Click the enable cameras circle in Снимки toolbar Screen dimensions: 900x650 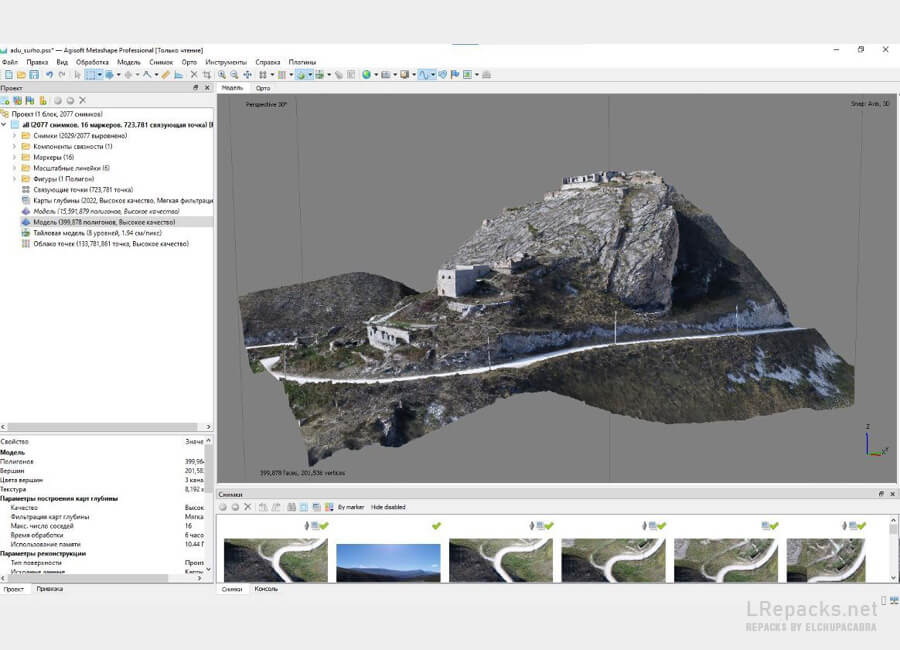click(x=223, y=507)
